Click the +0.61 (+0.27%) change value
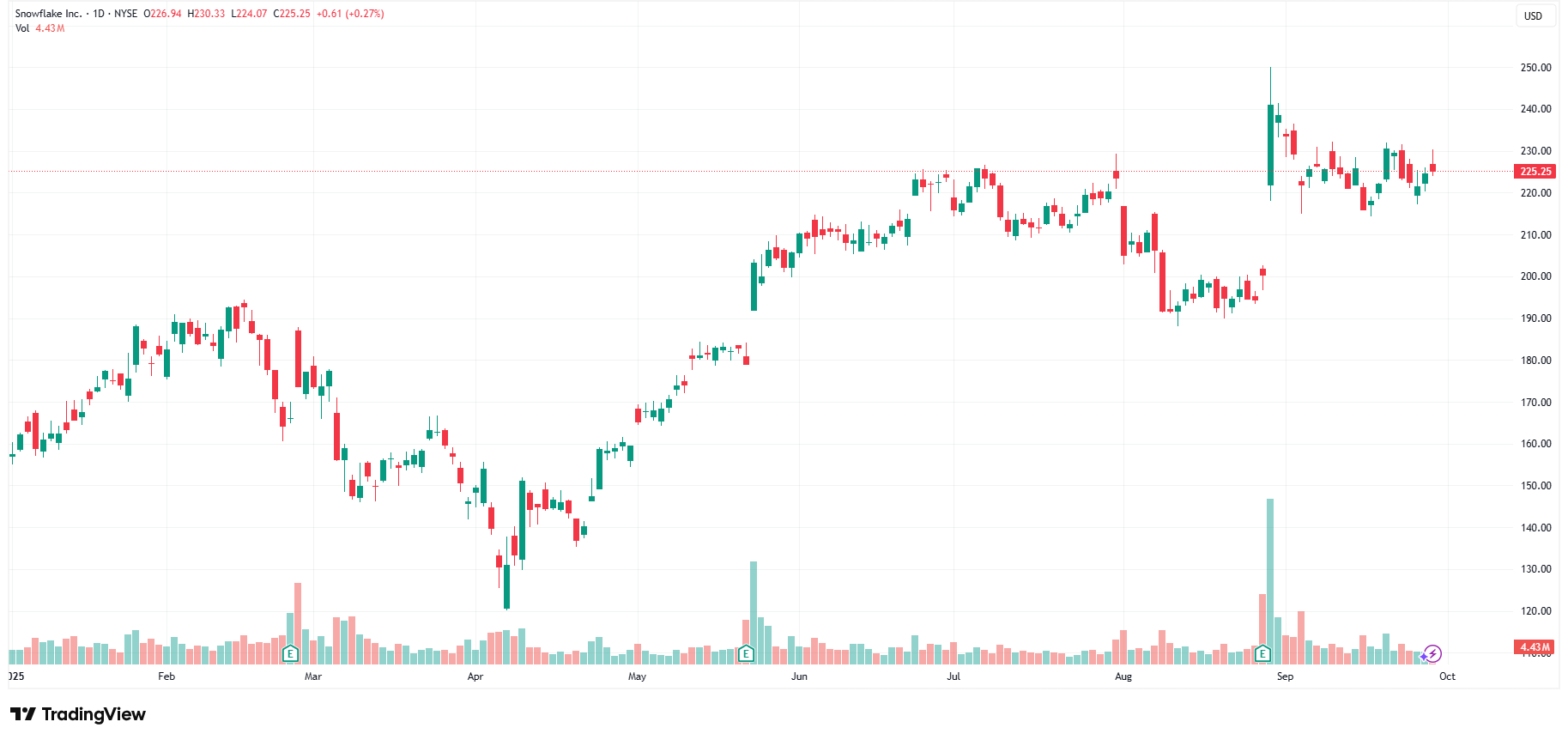Image resolution: width=1568 pixels, height=740 pixels. pos(350,14)
